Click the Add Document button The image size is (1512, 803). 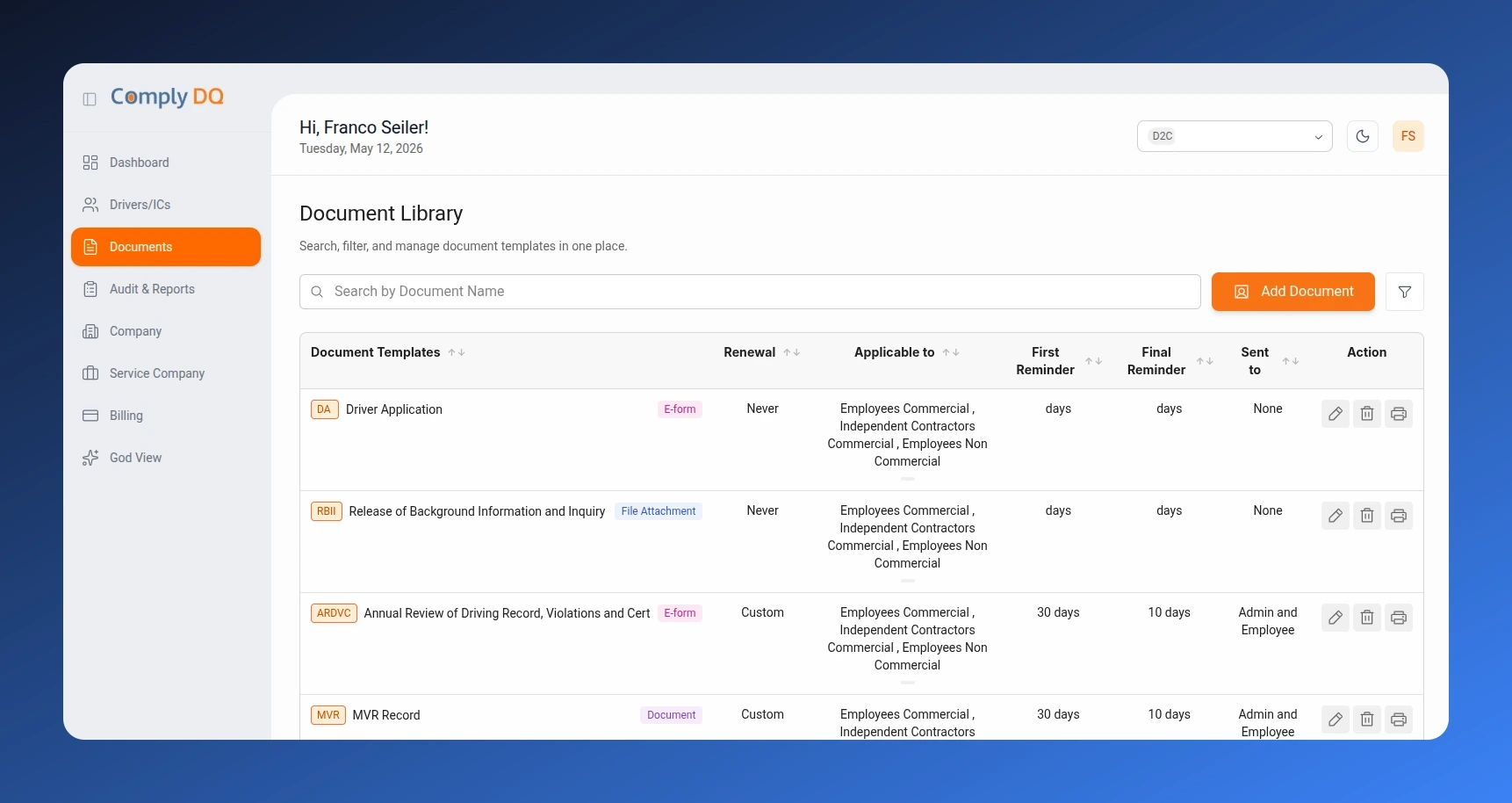[1293, 292]
